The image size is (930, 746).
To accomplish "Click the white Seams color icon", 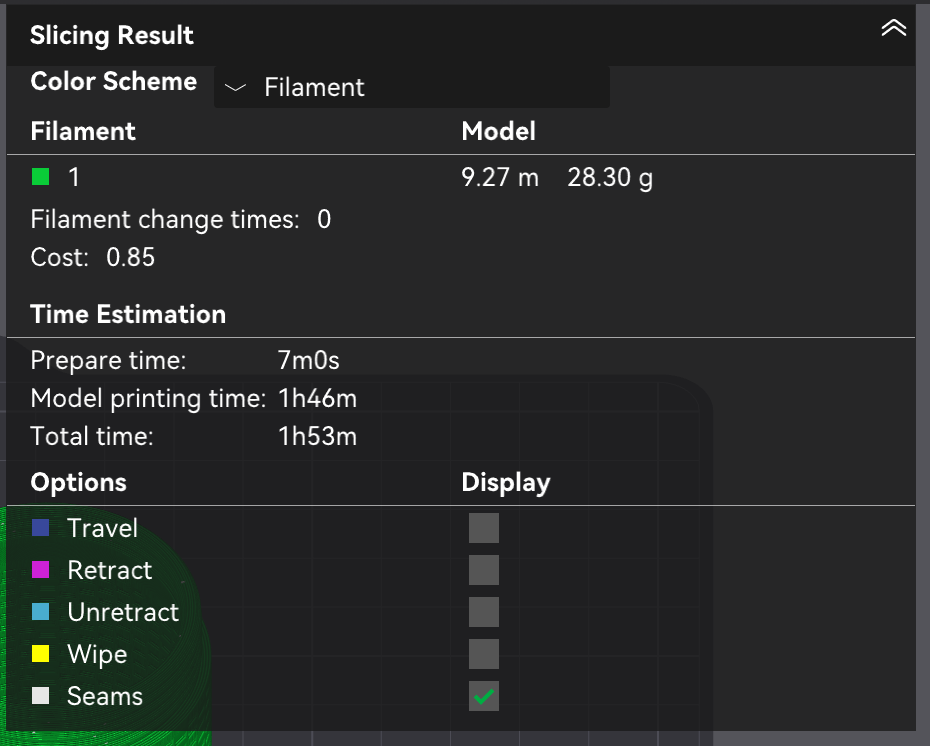I will (41, 697).
